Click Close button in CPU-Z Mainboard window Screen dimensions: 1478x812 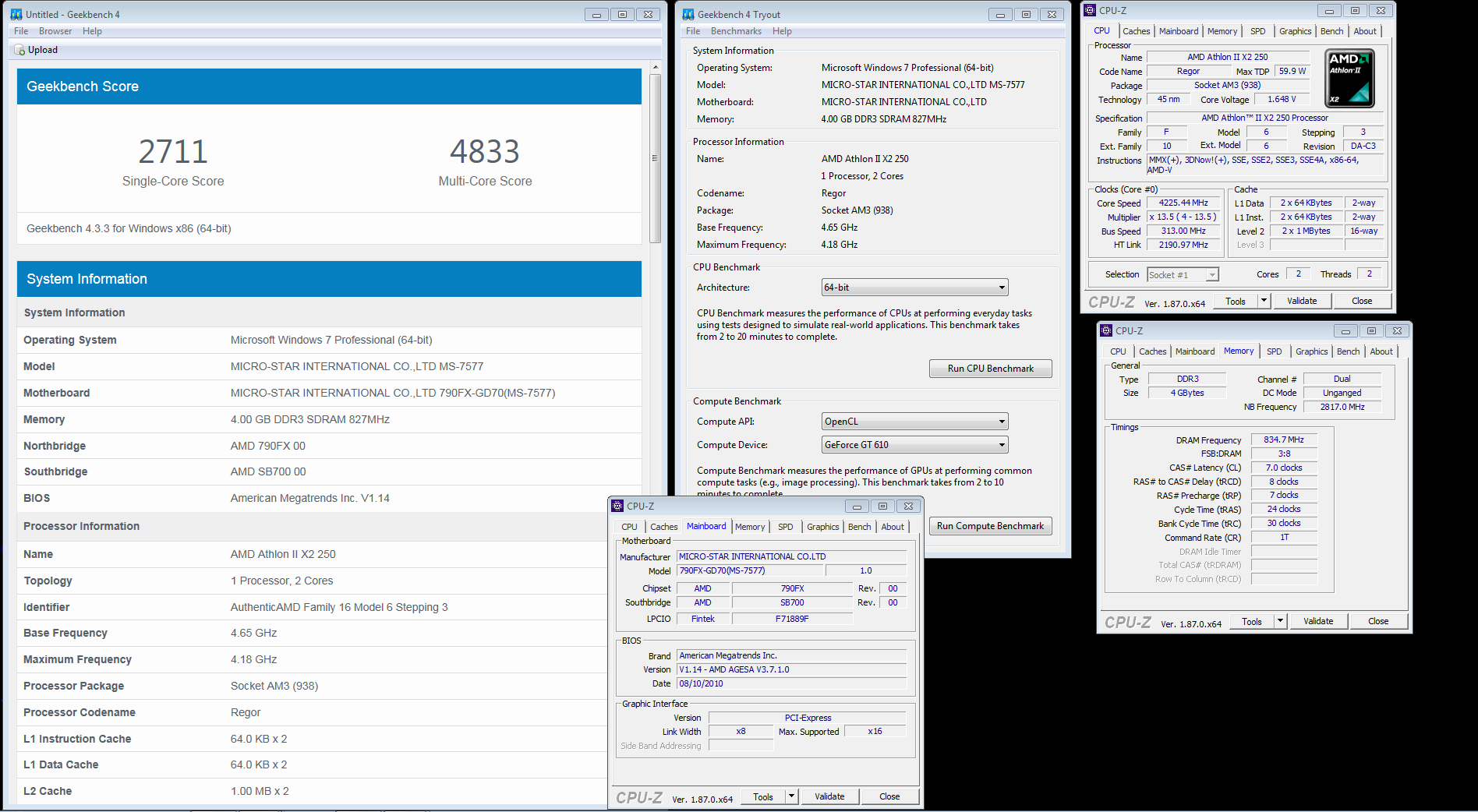click(x=889, y=796)
